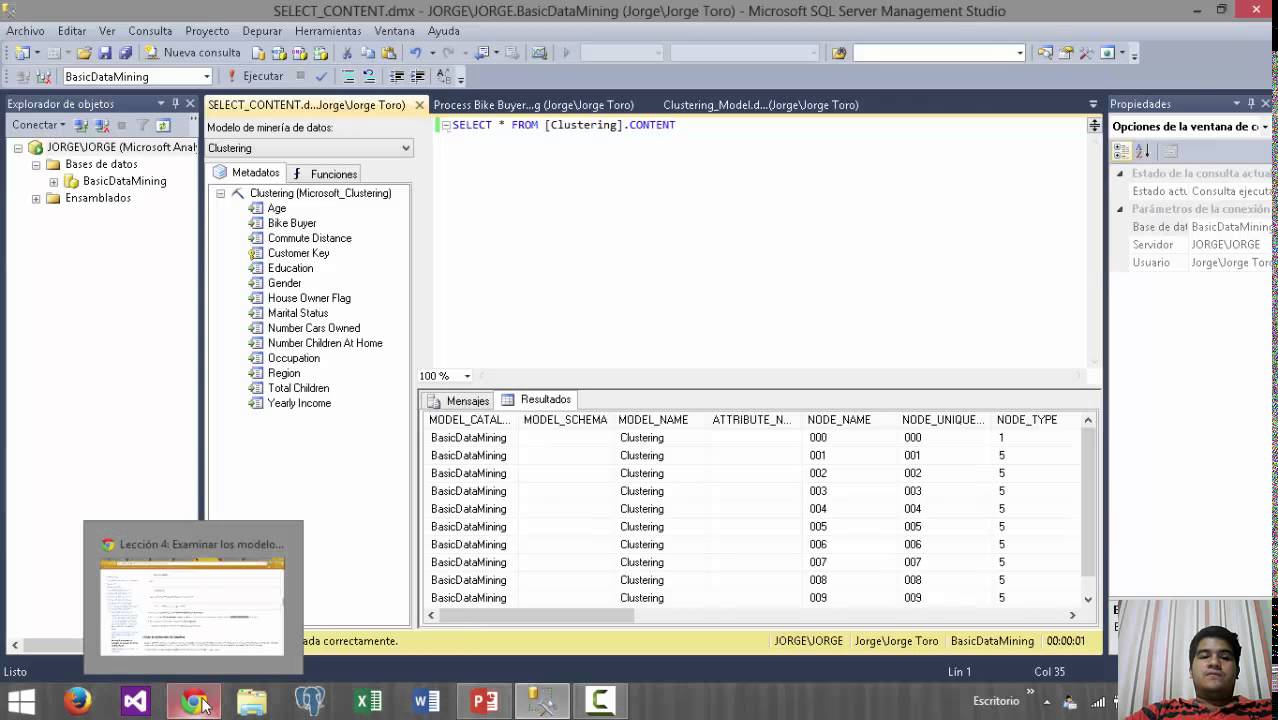Select the BasicDataMining tree item
The height and width of the screenshot is (720, 1278).
(124, 181)
